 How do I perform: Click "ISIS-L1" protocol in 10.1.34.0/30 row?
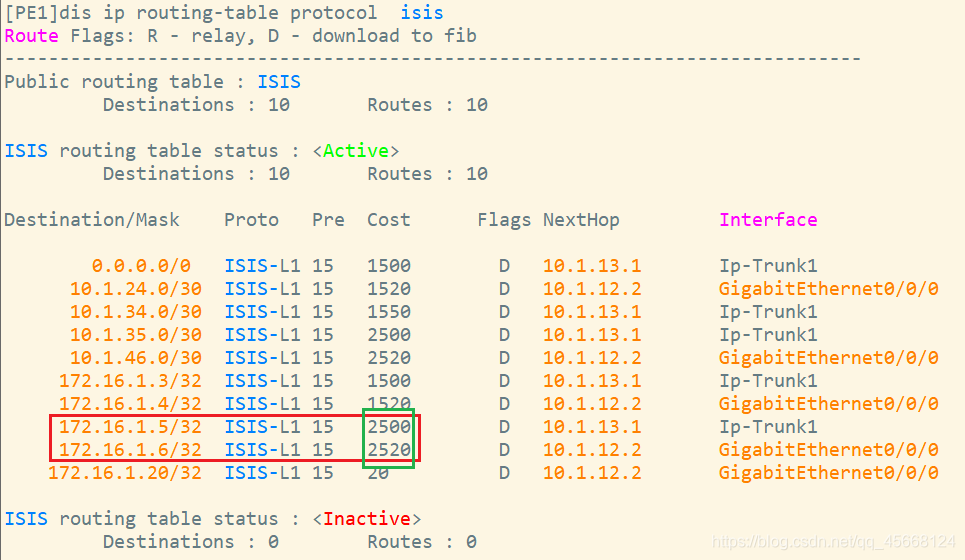click(262, 312)
